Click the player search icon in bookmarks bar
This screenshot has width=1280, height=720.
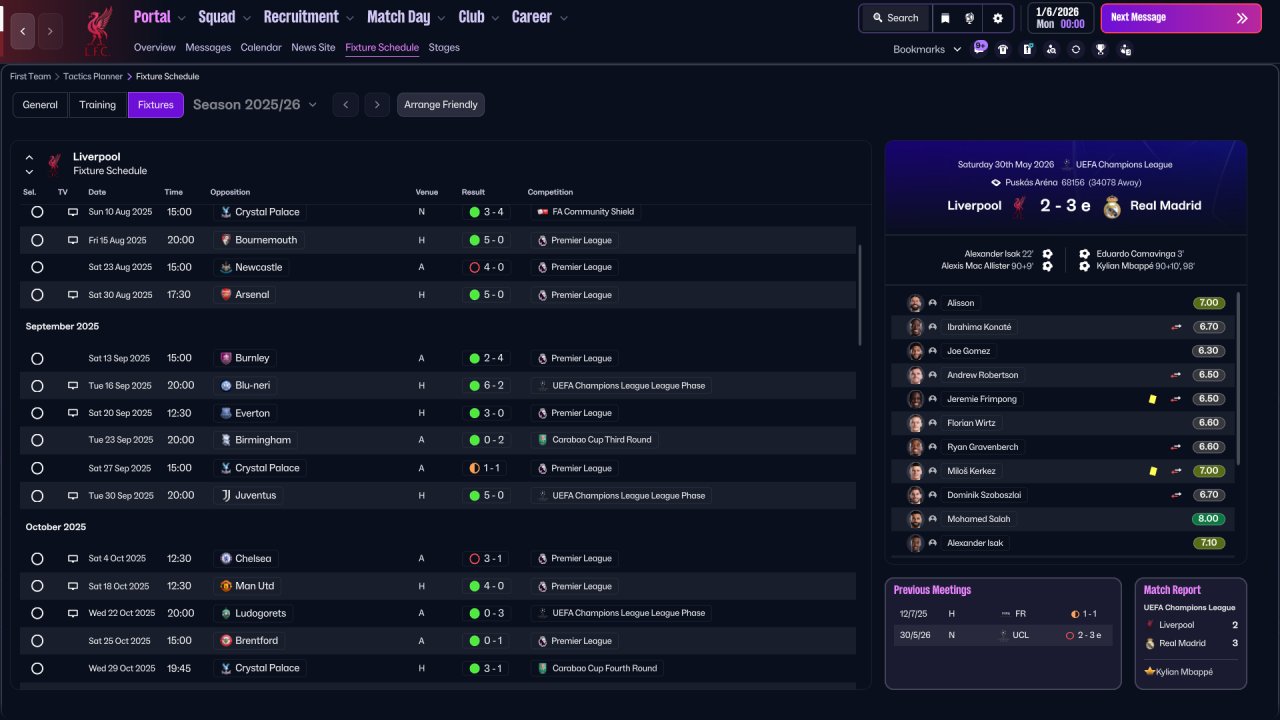pos(1051,49)
